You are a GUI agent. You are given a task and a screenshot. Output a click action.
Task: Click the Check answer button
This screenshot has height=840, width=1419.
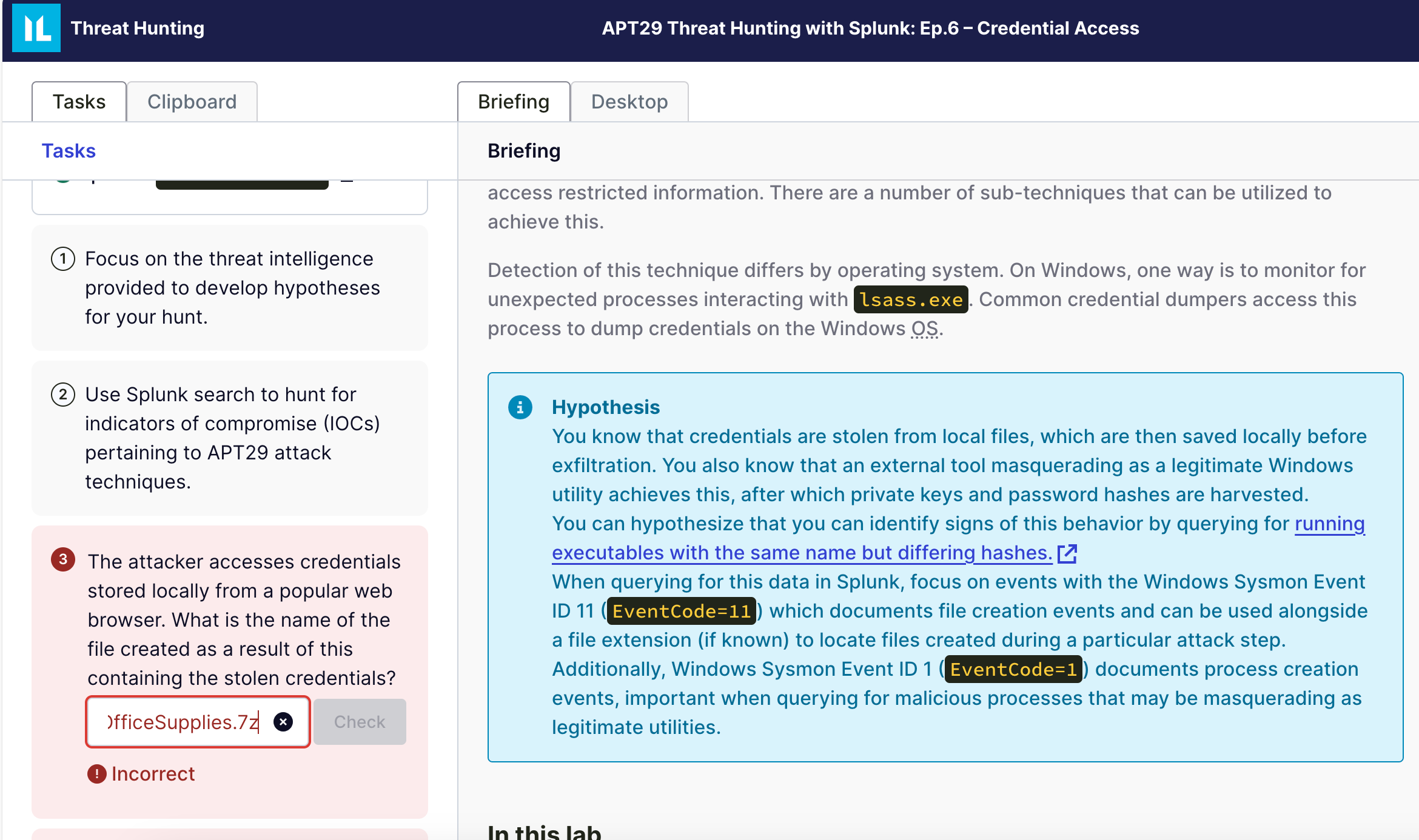[360, 722]
